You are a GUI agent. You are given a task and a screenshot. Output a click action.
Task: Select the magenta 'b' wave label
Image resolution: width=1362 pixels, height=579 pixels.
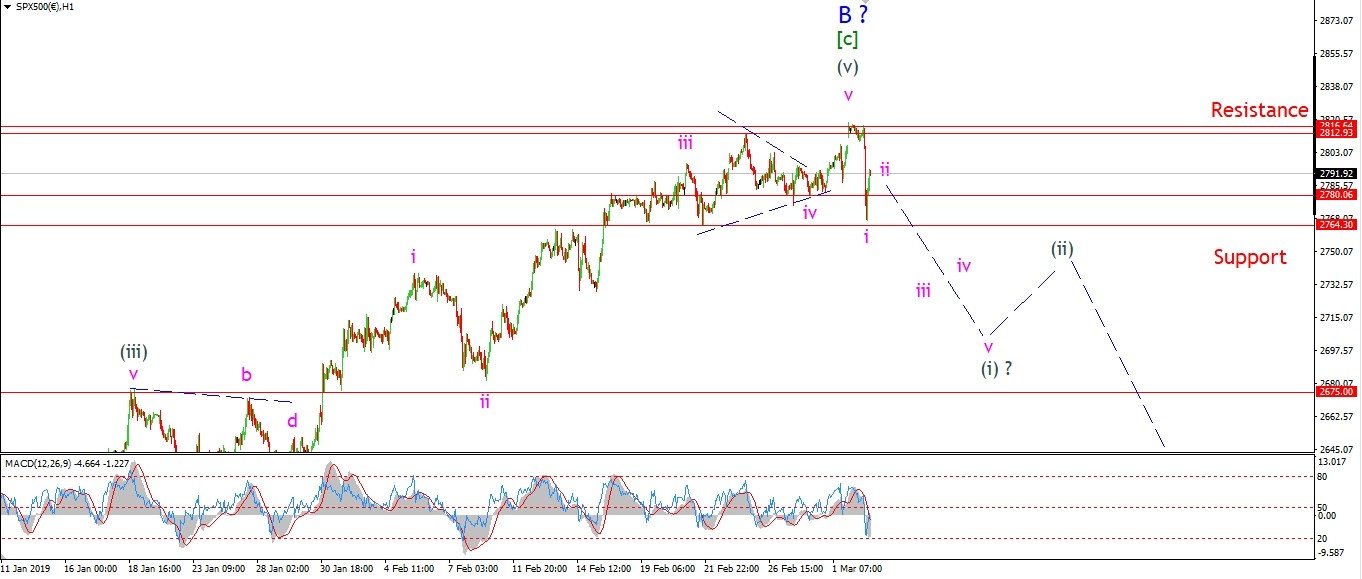[246, 375]
